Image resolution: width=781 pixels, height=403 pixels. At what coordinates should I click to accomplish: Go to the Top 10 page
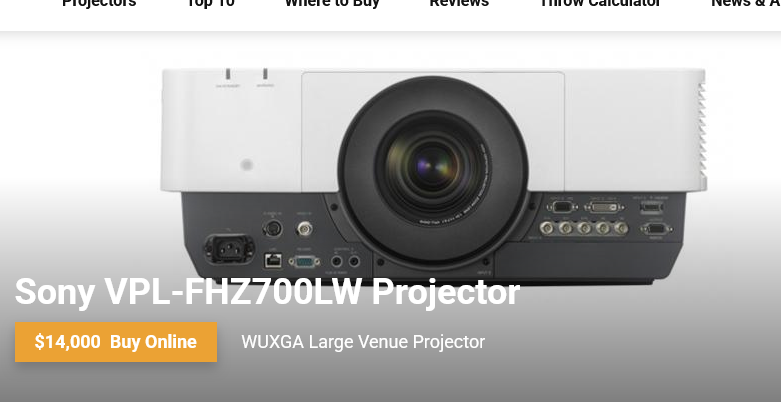coord(210,3)
